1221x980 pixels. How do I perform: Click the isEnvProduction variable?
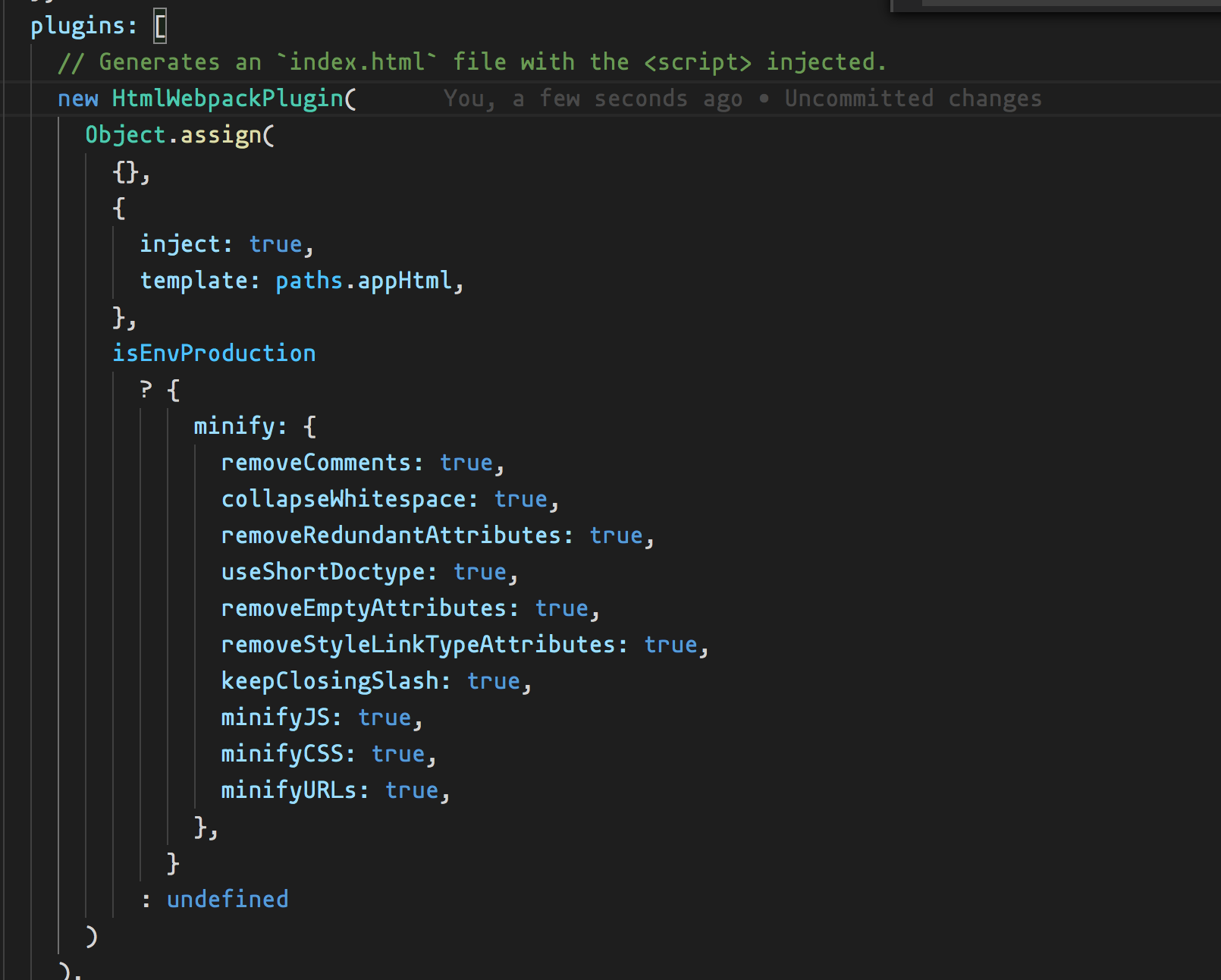(214, 353)
